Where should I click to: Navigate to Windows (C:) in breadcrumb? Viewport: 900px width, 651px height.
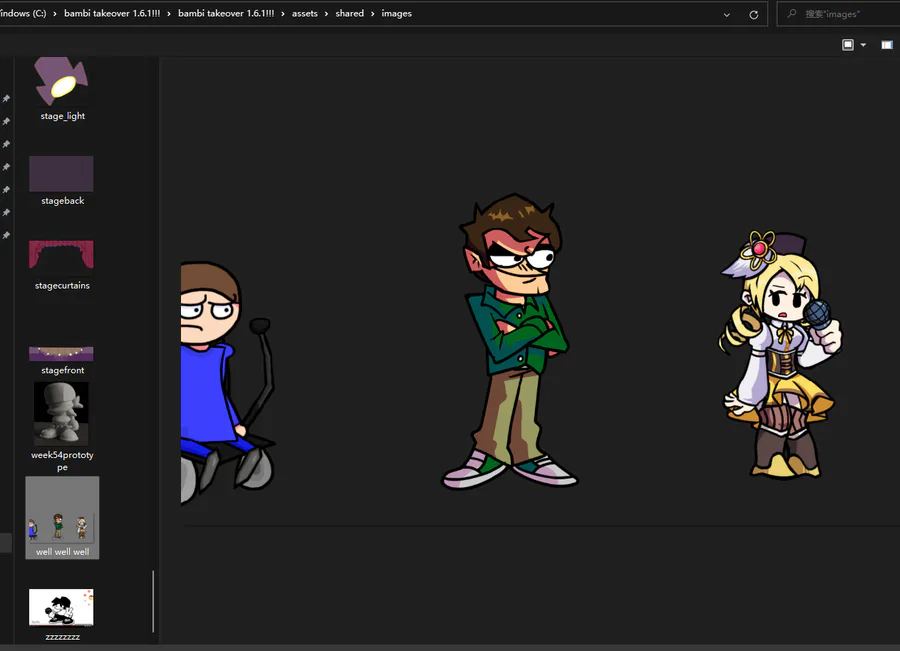point(23,13)
